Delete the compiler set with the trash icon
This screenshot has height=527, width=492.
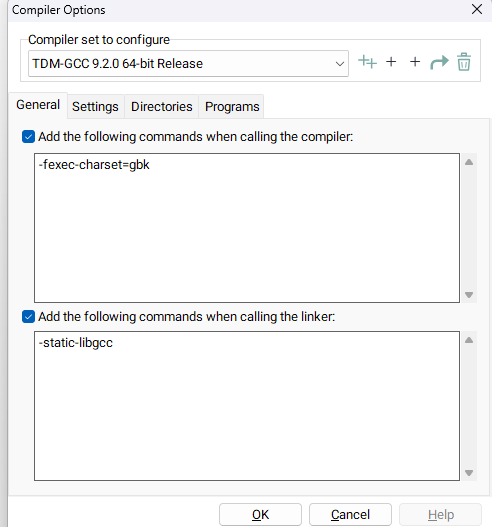point(464,62)
